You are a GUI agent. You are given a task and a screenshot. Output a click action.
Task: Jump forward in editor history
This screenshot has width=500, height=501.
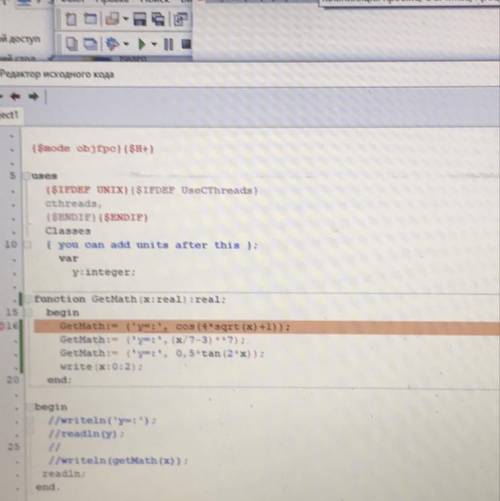click(33, 97)
